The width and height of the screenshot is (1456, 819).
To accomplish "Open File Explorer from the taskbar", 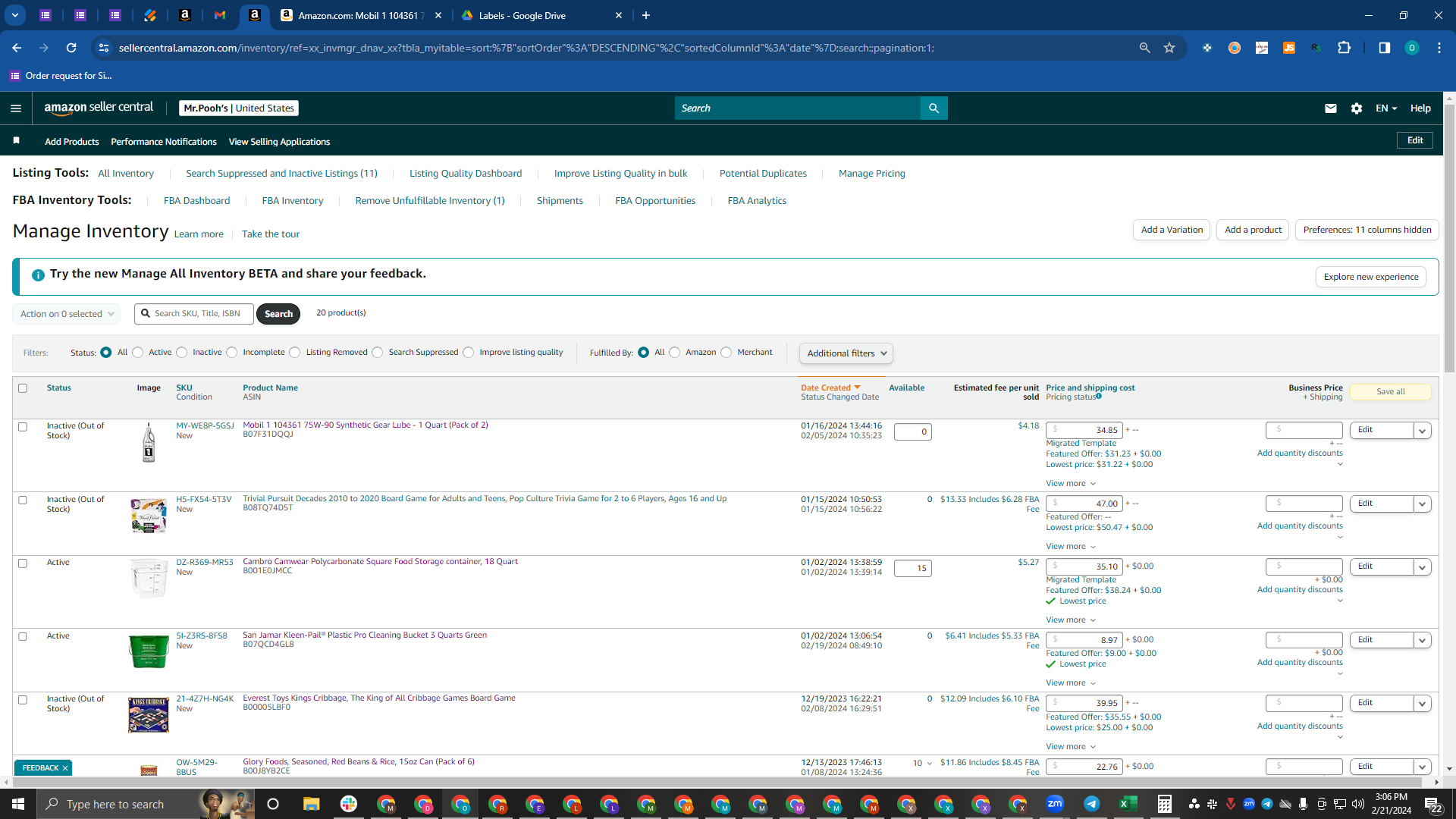I will tap(311, 804).
